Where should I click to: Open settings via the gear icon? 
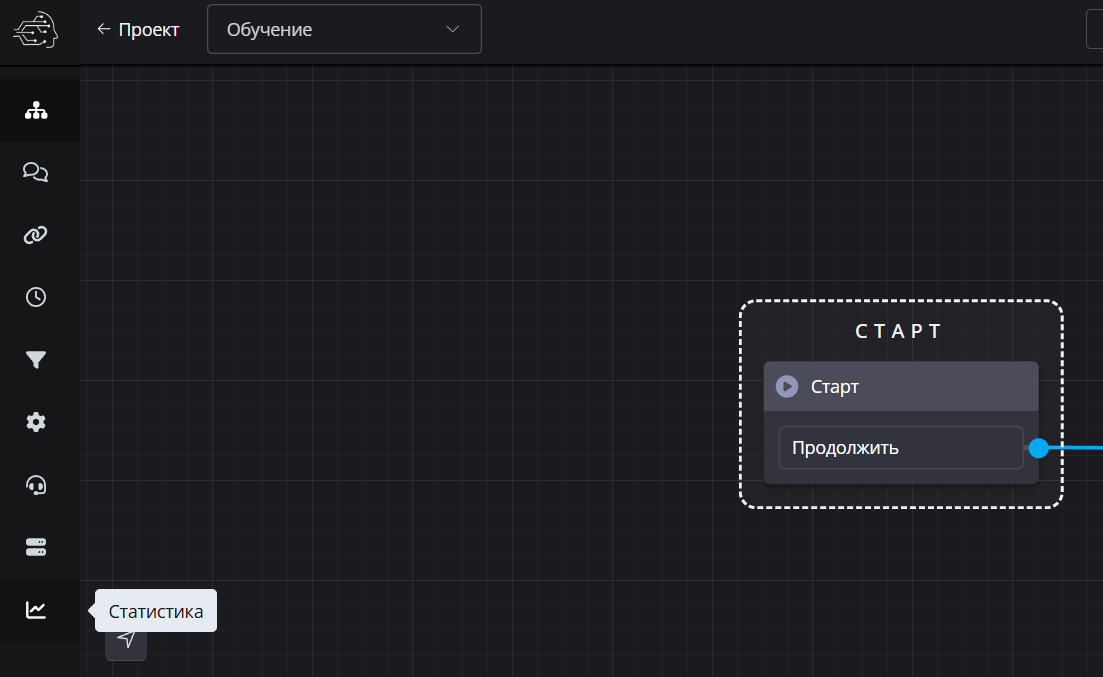click(x=36, y=422)
